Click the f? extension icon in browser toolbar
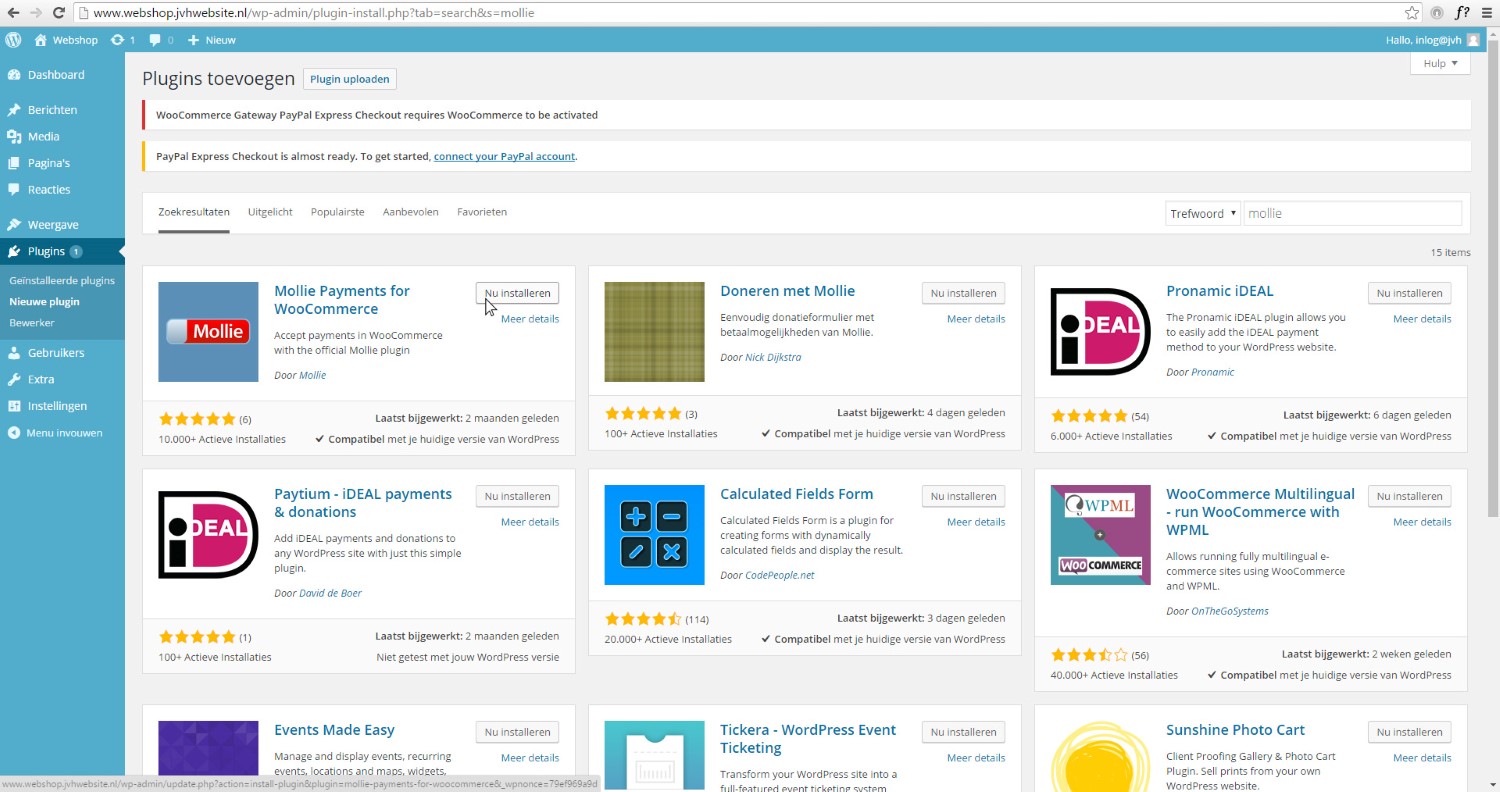Screen dimensions: 1500x792 coord(1462,13)
